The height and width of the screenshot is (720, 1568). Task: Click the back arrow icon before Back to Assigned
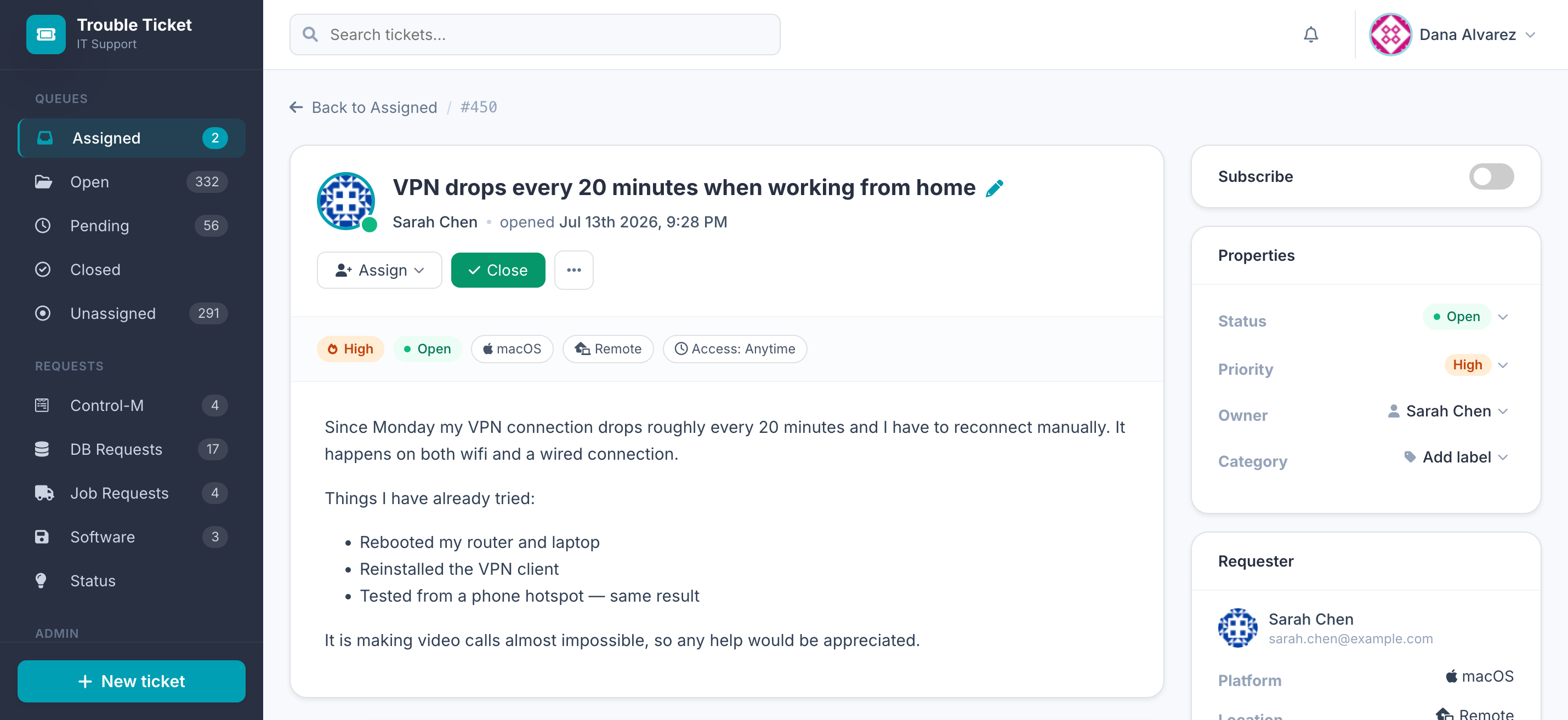(296, 107)
